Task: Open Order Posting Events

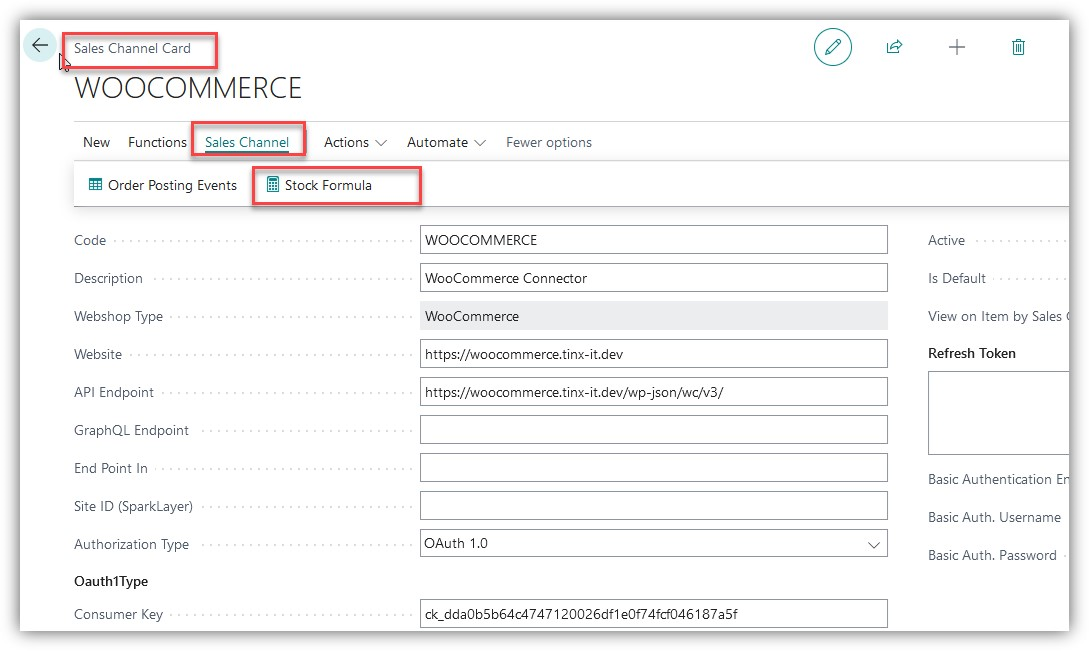Action: click(163, 185)
